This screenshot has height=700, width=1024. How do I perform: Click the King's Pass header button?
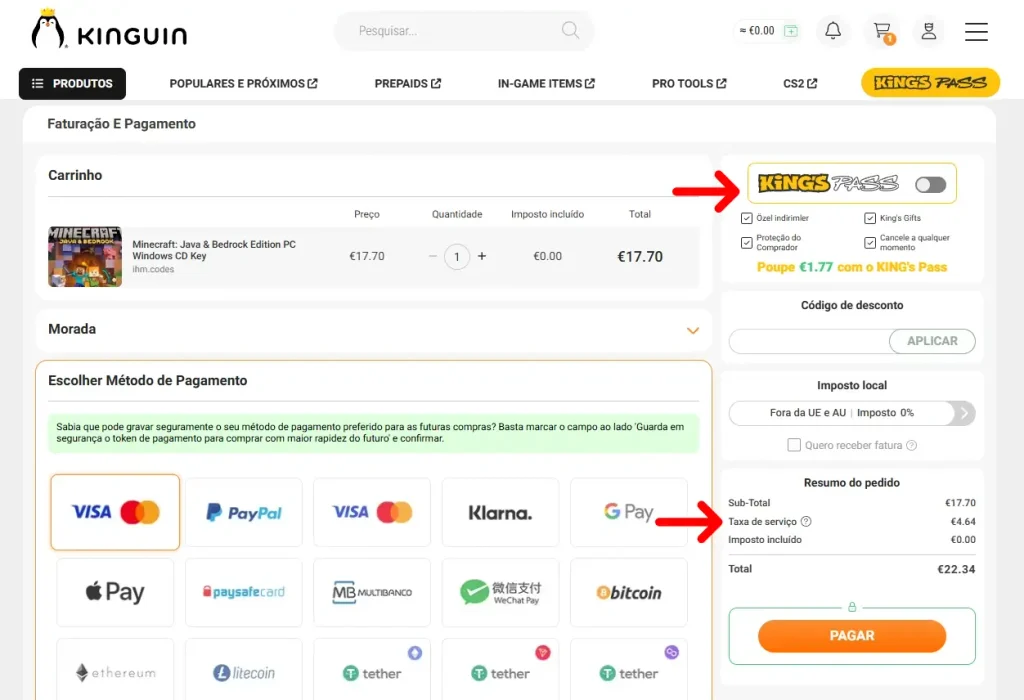tap(930, 83)
